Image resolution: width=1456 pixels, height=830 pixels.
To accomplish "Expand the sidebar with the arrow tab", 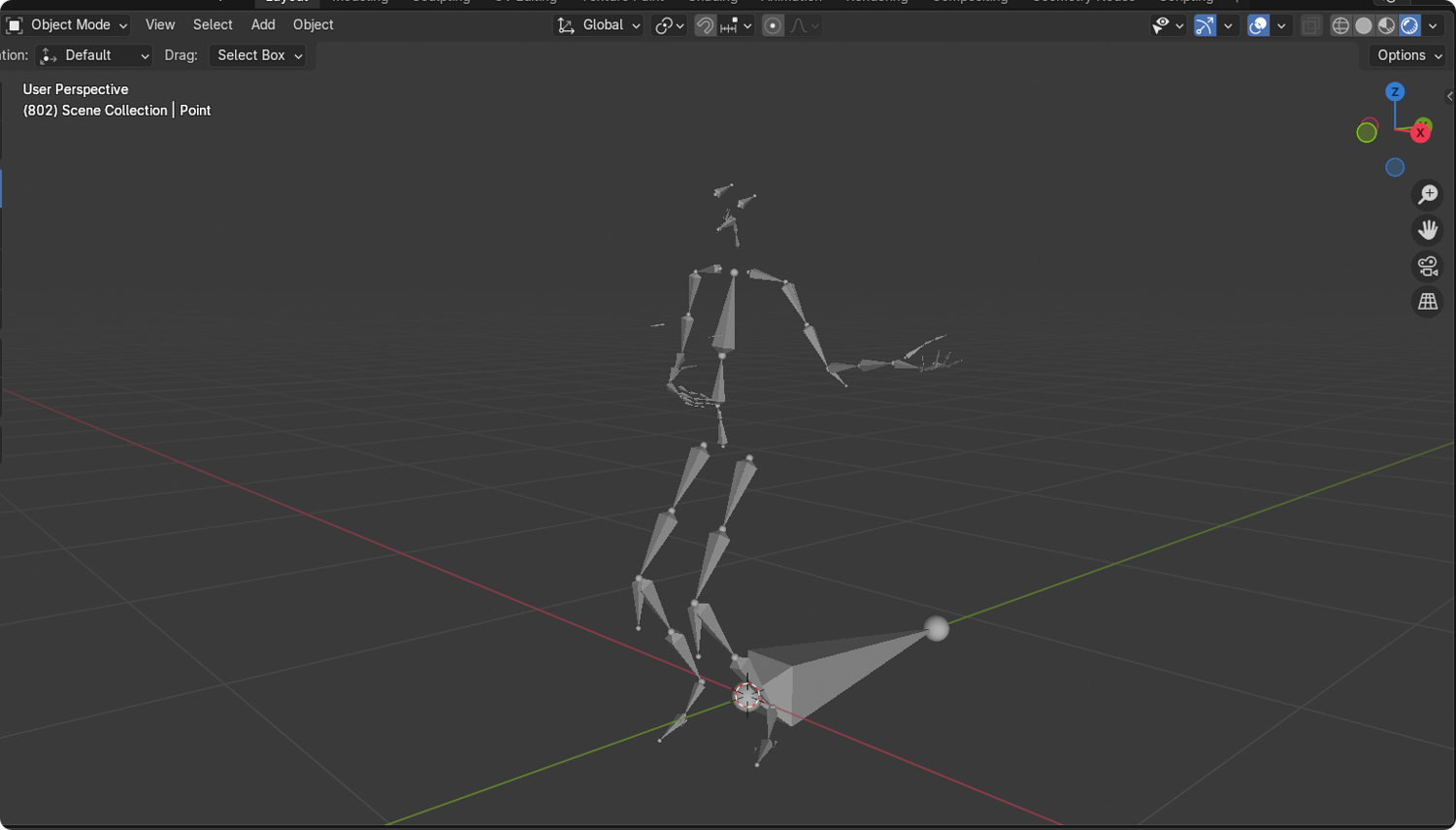I will coord(1449,96).
